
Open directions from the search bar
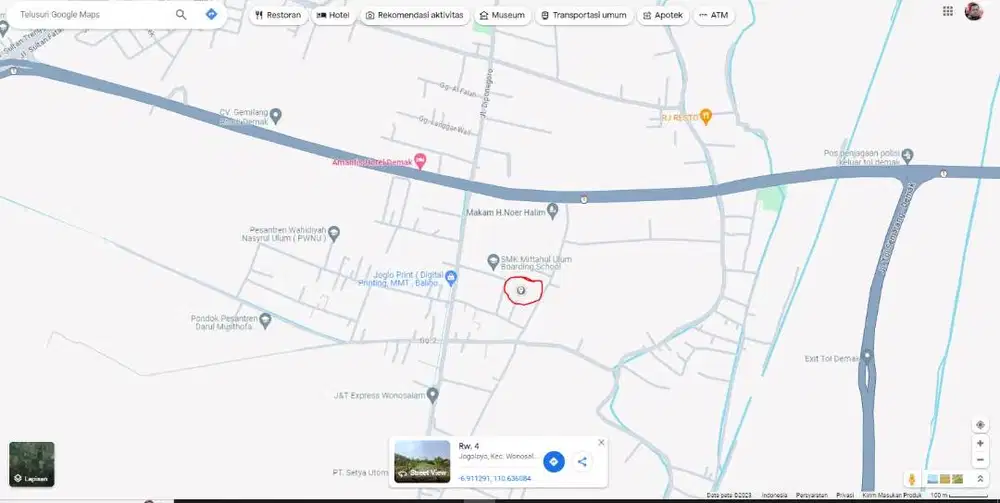pos(211,15)
